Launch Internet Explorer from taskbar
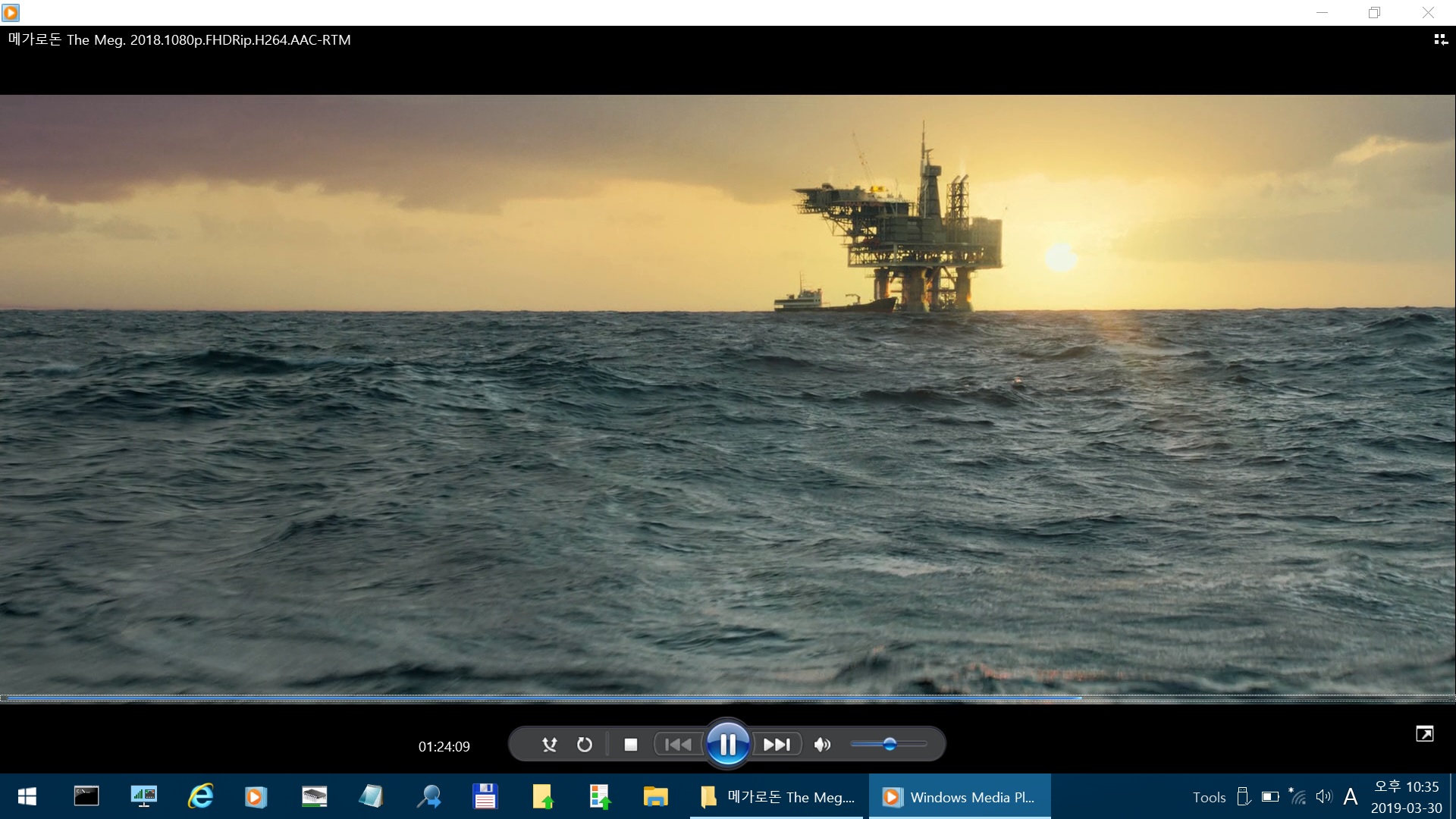Screen dimensions: 1456x819 tap(200, 796)
